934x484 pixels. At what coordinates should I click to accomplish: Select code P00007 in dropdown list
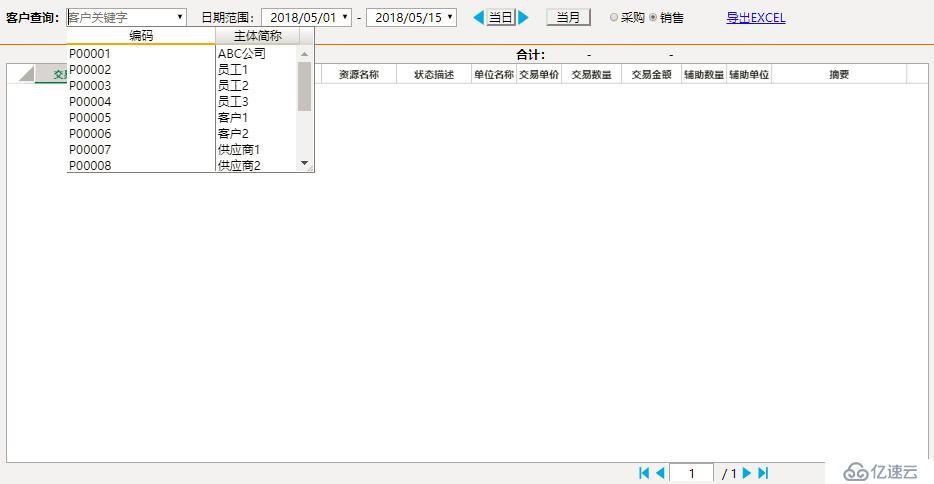pos(90,150)
